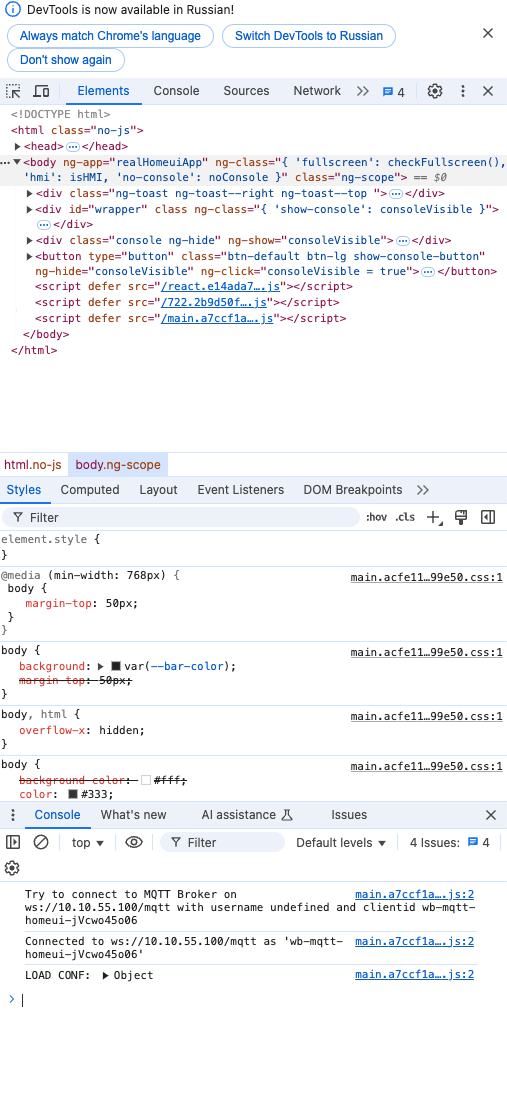Screen dimensions: 507x1114
Task: Collapse the body element node
Action: tap(17, 162)
